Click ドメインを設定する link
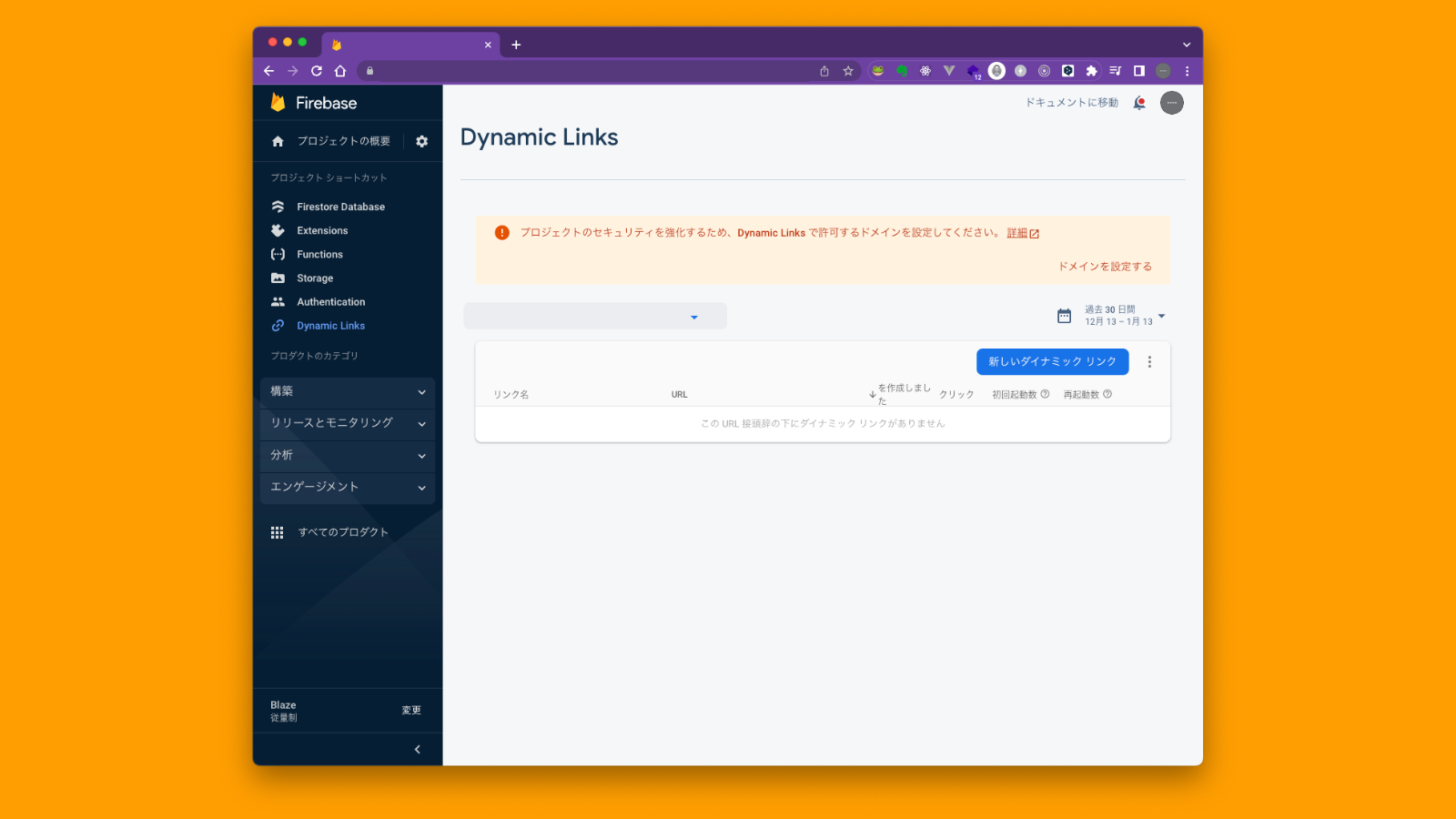1456x819 pixels. (1105, 267)
